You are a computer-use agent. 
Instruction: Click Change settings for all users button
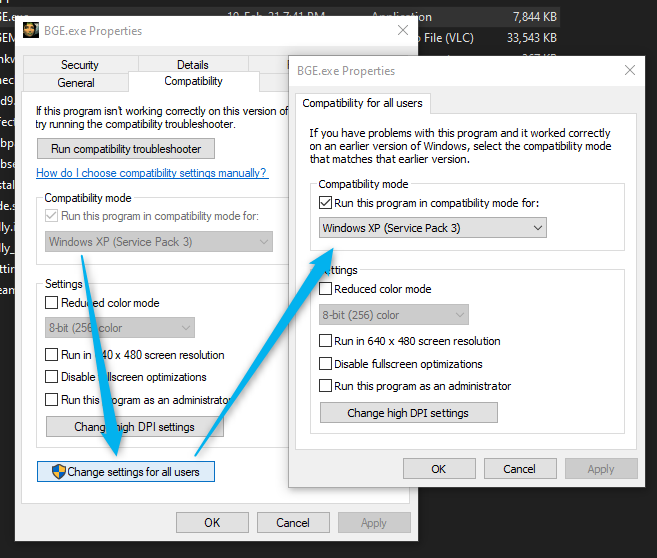coord(126,472)
